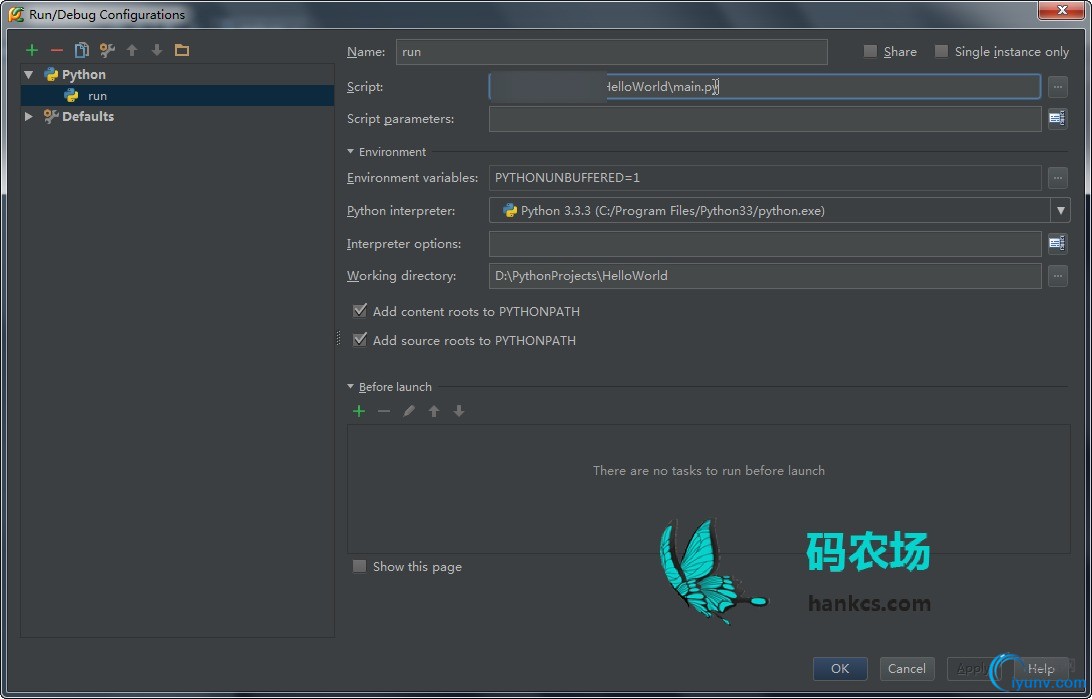
Task: Add a new run configuration
Action: coord(31,50)
